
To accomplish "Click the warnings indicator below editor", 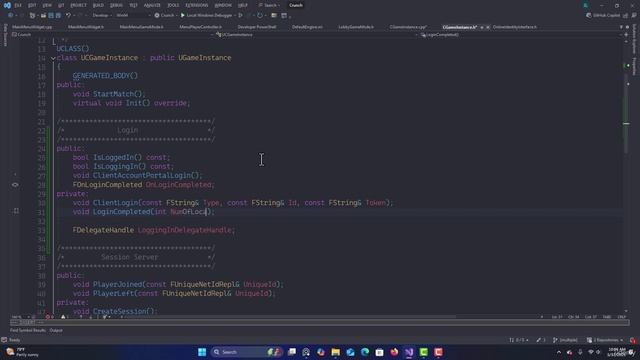I will pyautogui.click(x=63, y=317).
